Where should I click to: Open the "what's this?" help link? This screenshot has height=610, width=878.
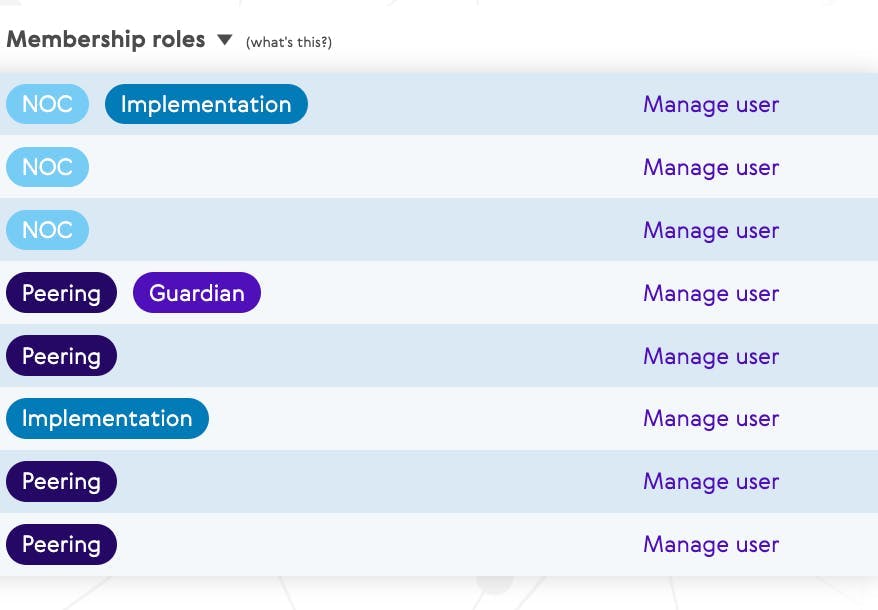pos(289,42)
